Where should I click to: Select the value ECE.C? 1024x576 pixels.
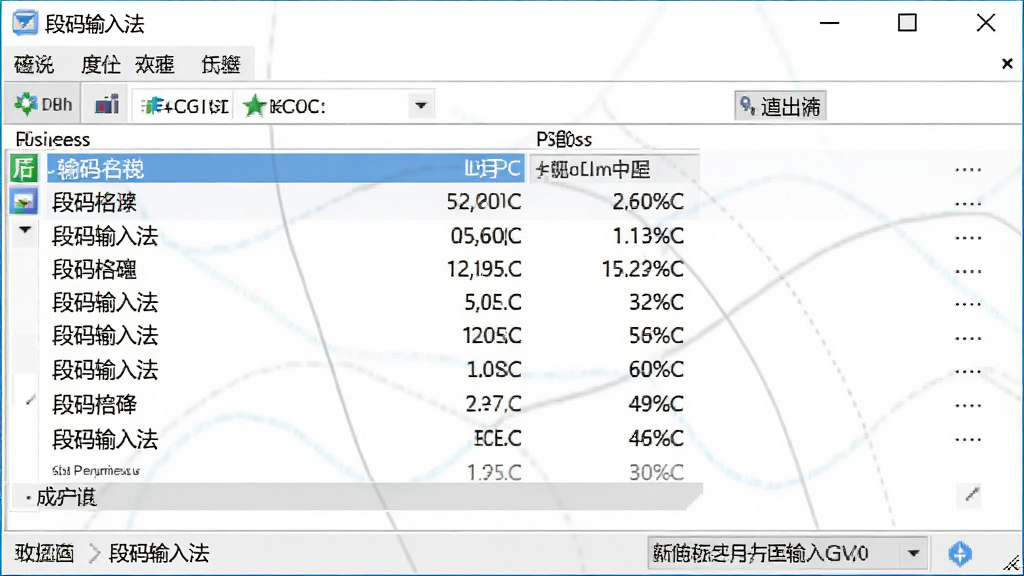498,438
